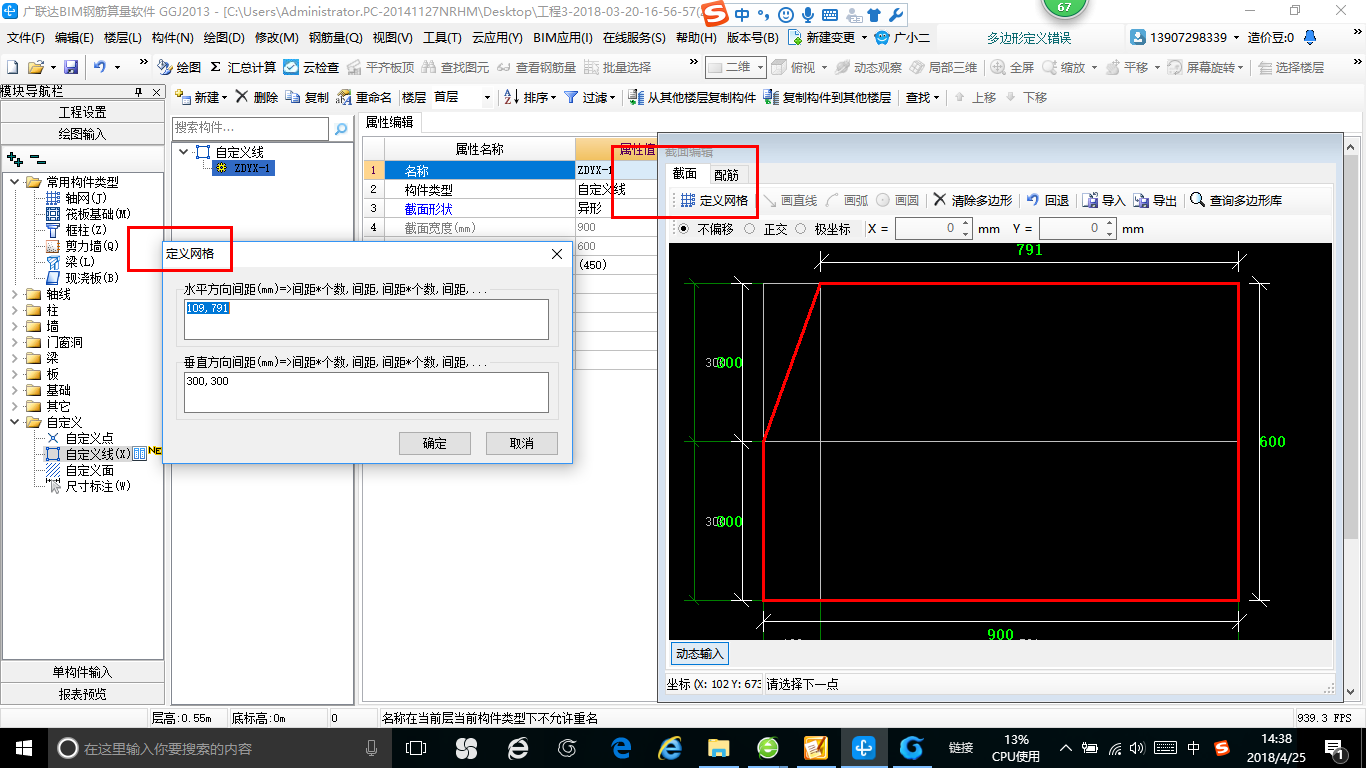Image resolution: width=1366 pixels, height=768 pixels.
Task: Open 查询多边形库 polygon library
Action: (1236, 200)
